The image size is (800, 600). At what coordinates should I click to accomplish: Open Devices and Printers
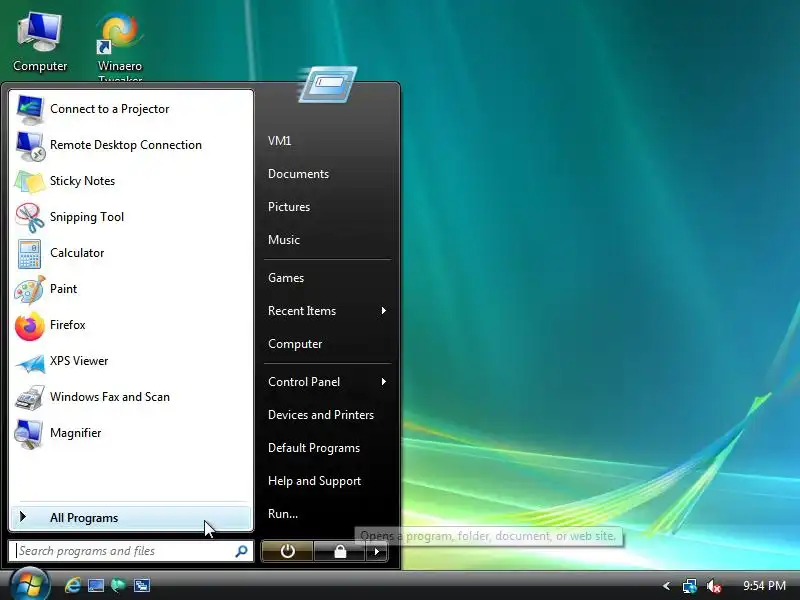point(321,415)
